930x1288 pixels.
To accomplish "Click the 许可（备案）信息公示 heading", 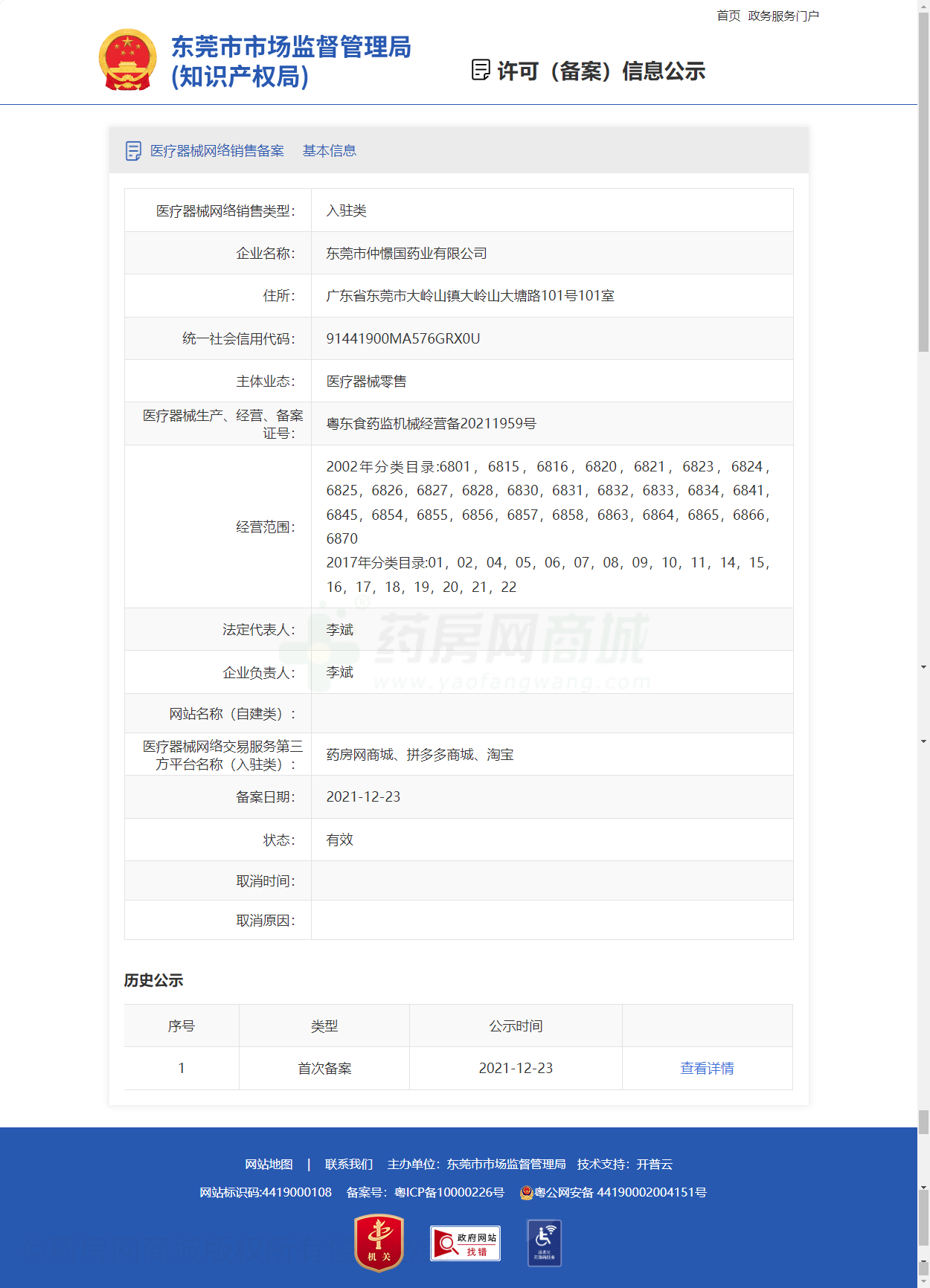I will (601, 71).
